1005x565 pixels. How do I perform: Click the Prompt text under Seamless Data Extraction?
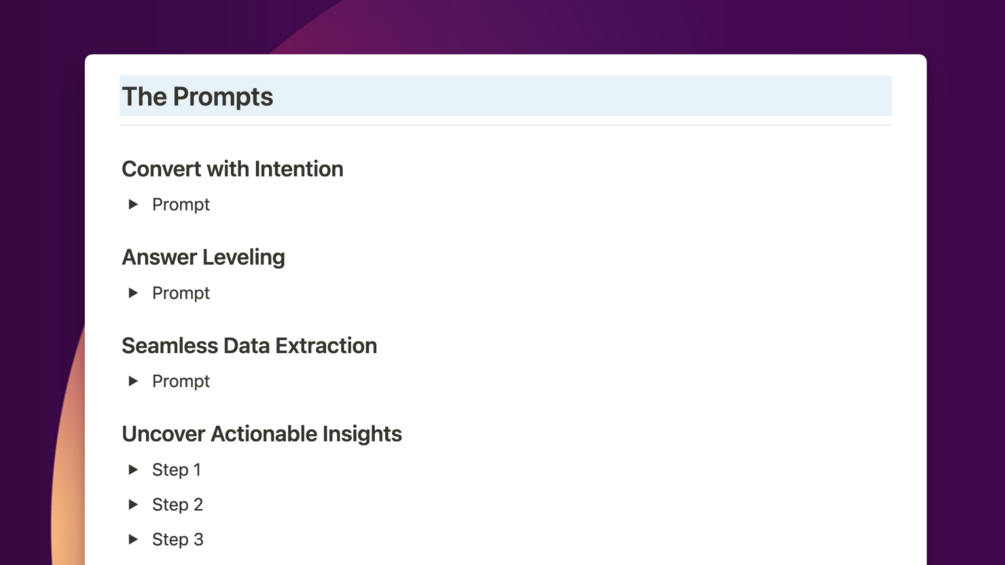[x=181, y=381]
